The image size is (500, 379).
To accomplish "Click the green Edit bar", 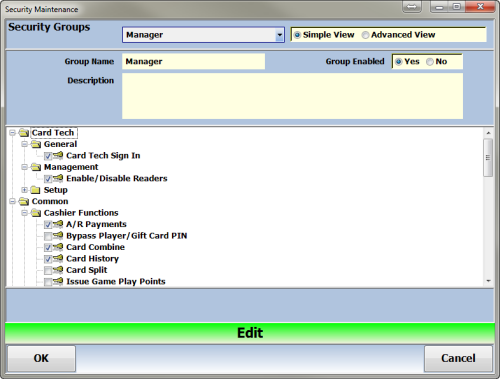I will click(250, 333).
